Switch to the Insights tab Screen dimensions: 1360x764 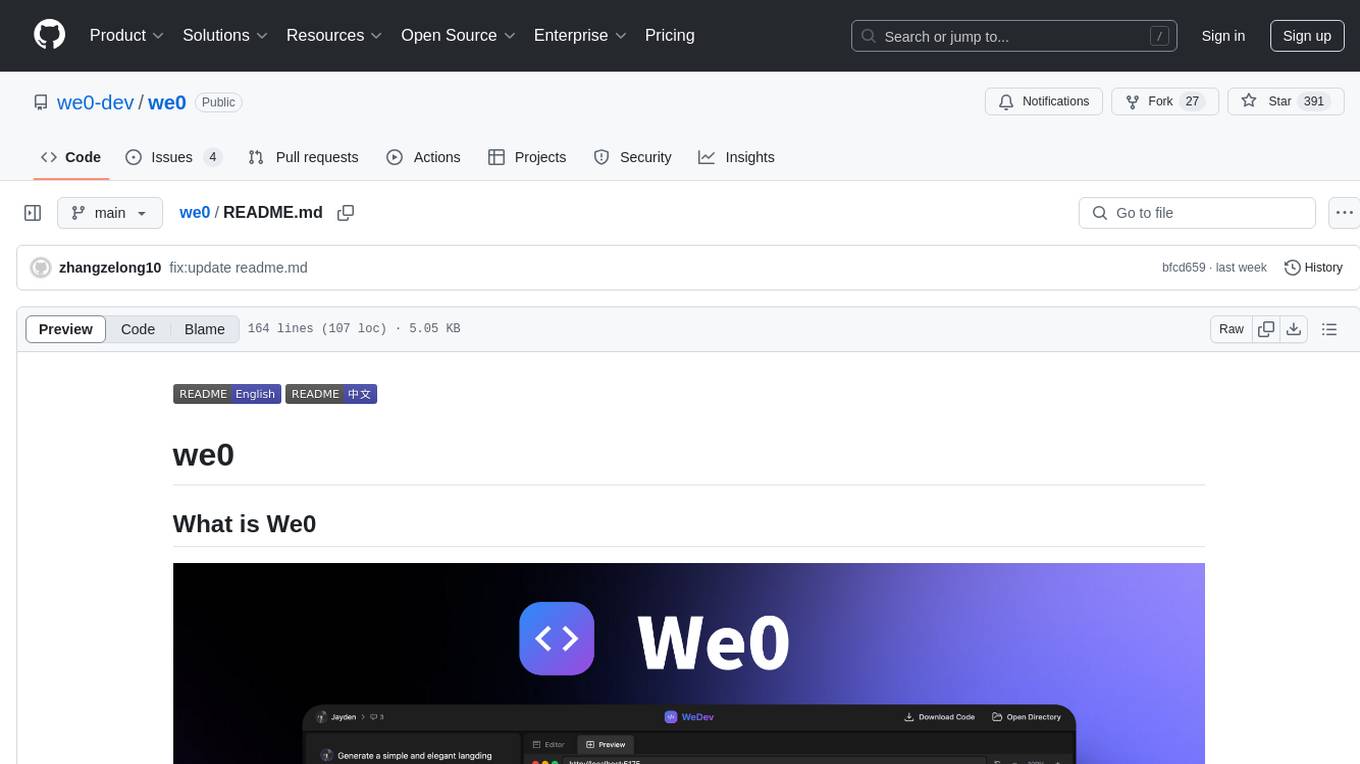tap(736, 157)
